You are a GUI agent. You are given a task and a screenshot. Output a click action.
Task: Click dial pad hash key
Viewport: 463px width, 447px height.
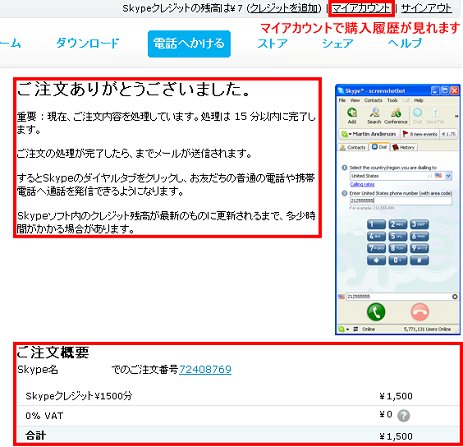419,260
